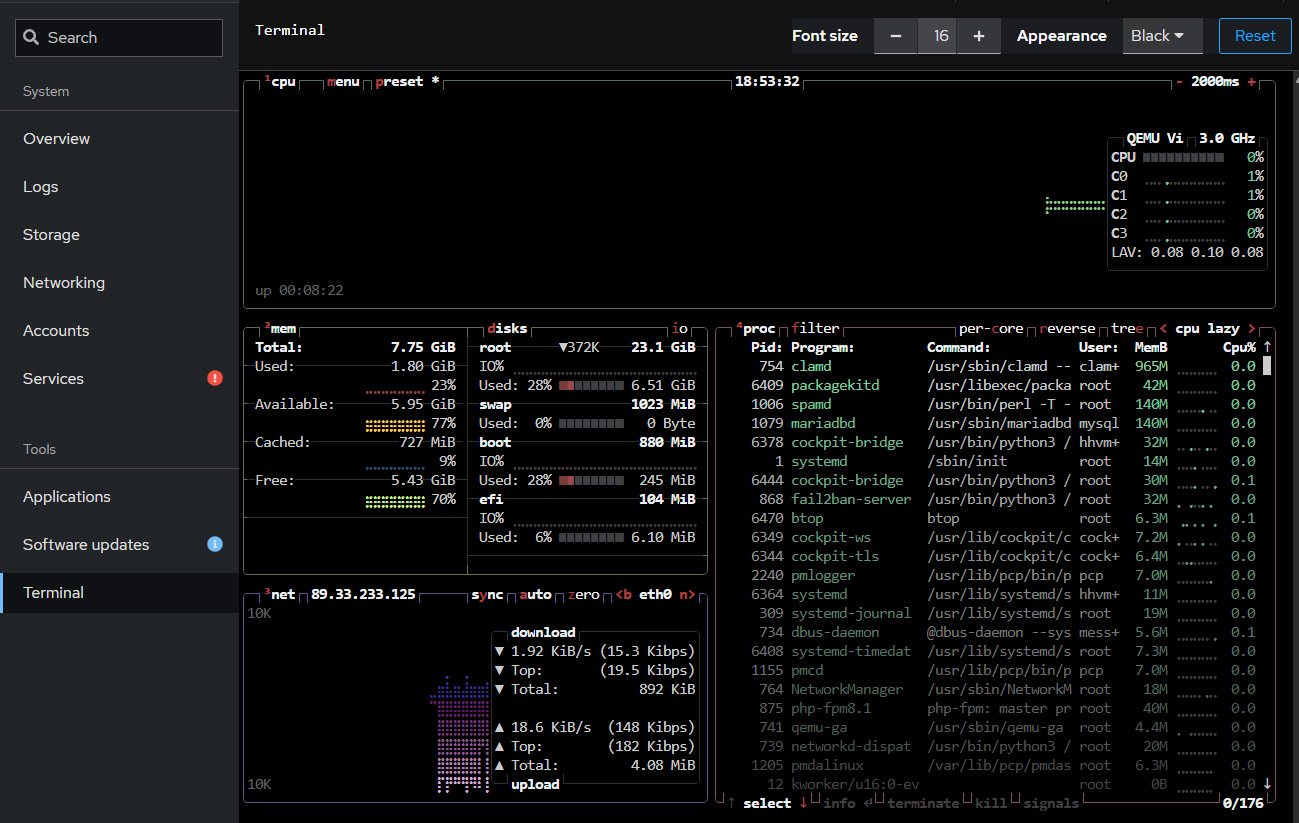Go to Storage in sidebar

[120, 235]
